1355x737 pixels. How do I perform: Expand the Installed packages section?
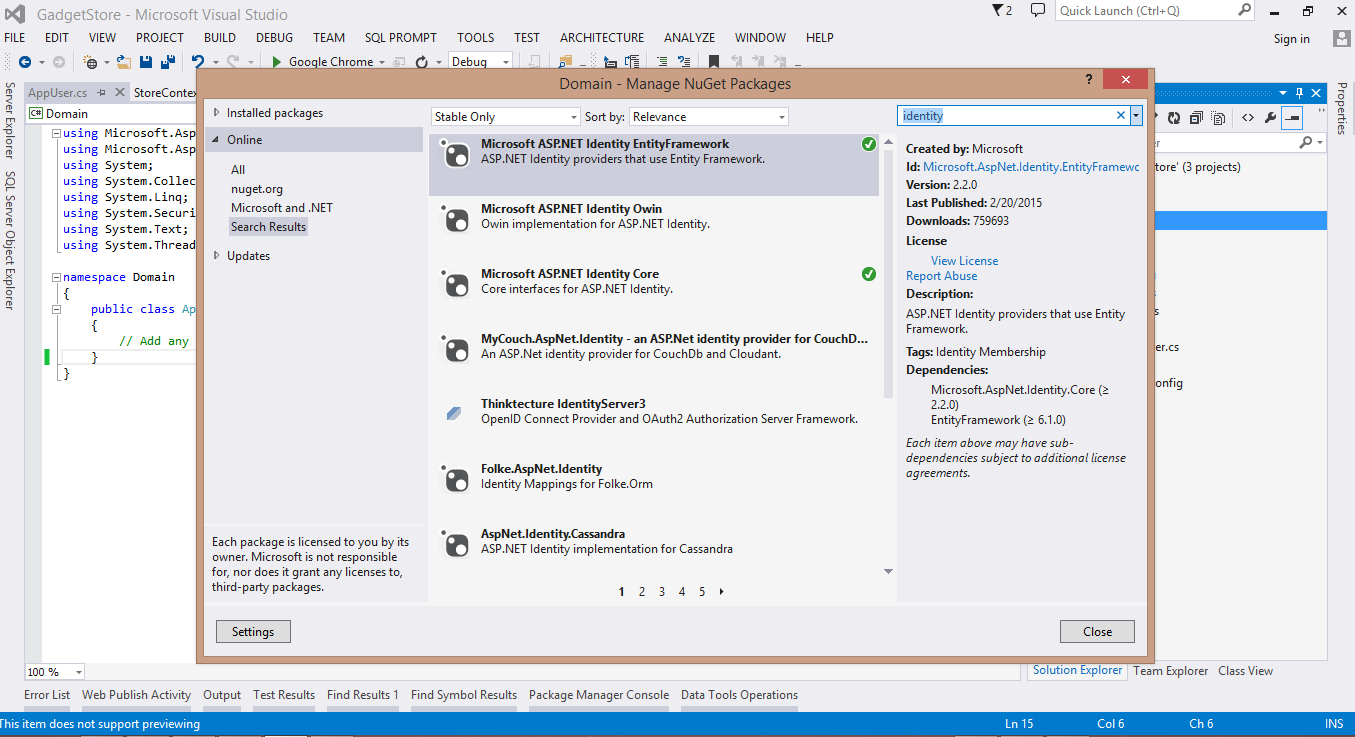[x=217, y=113]
